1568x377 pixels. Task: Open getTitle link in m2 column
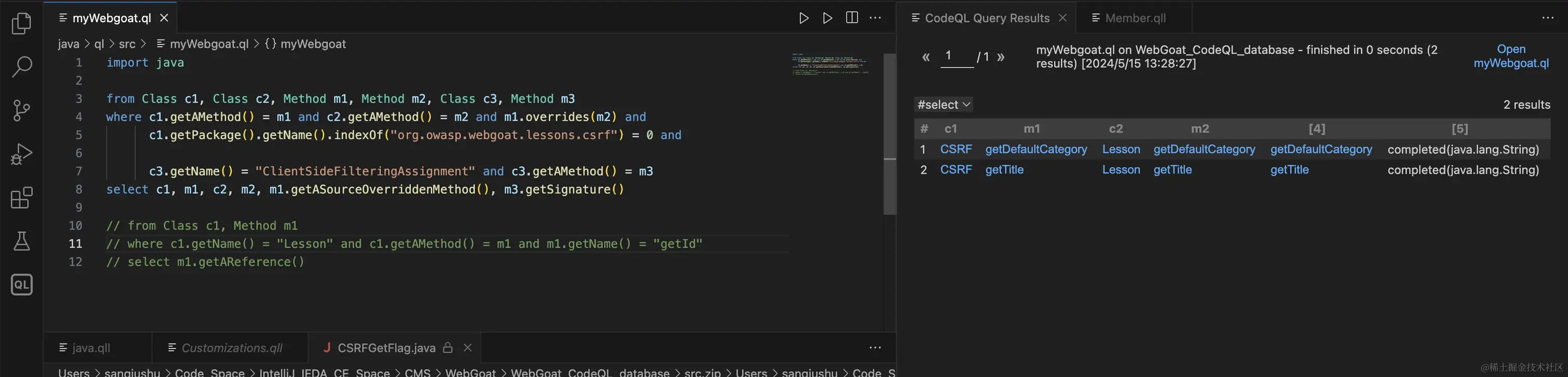pyautogui.click(x=1172, y=170)
